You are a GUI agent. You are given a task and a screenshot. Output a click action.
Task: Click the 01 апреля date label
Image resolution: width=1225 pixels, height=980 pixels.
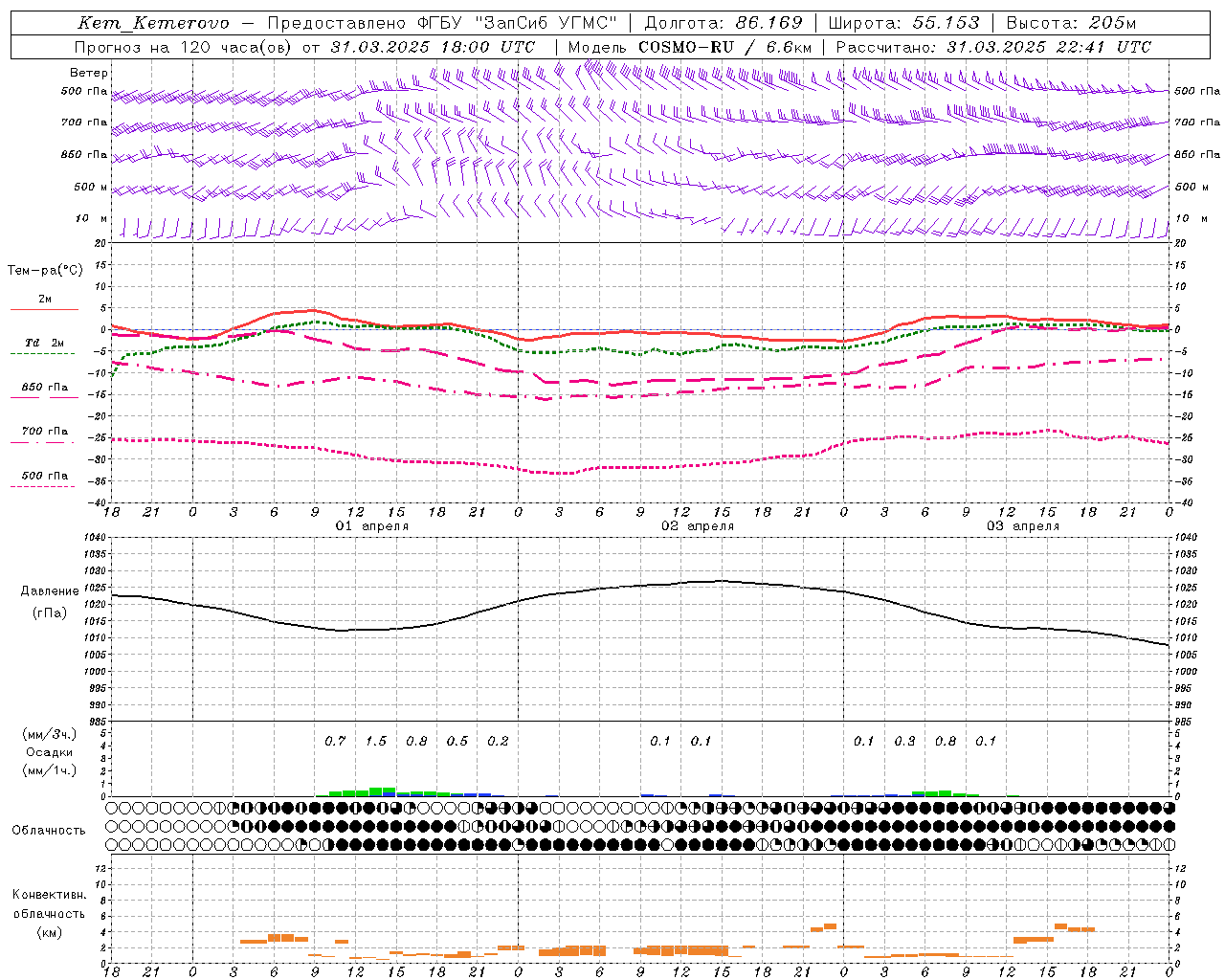pos(372,526)
